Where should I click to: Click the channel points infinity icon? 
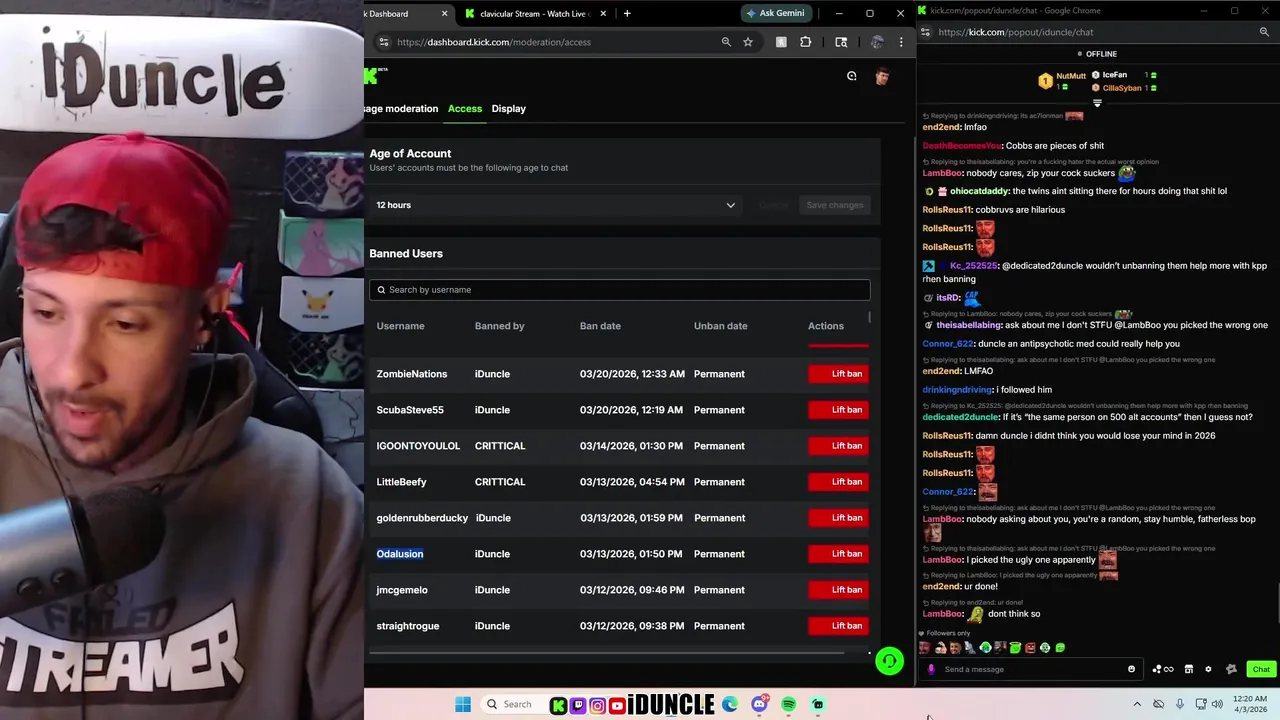pos(1163,669)
